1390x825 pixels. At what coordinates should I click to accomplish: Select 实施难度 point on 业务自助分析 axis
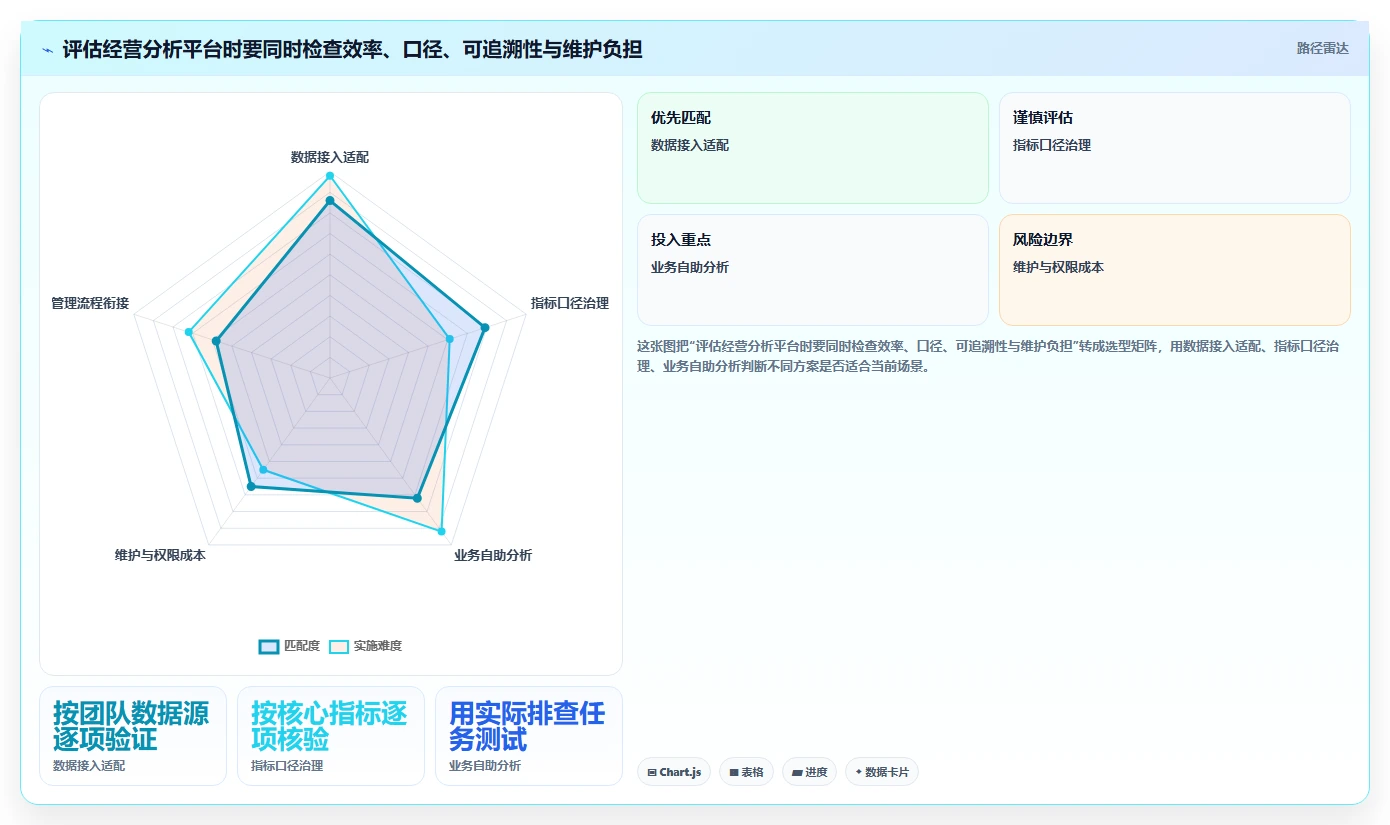[441, 531]
